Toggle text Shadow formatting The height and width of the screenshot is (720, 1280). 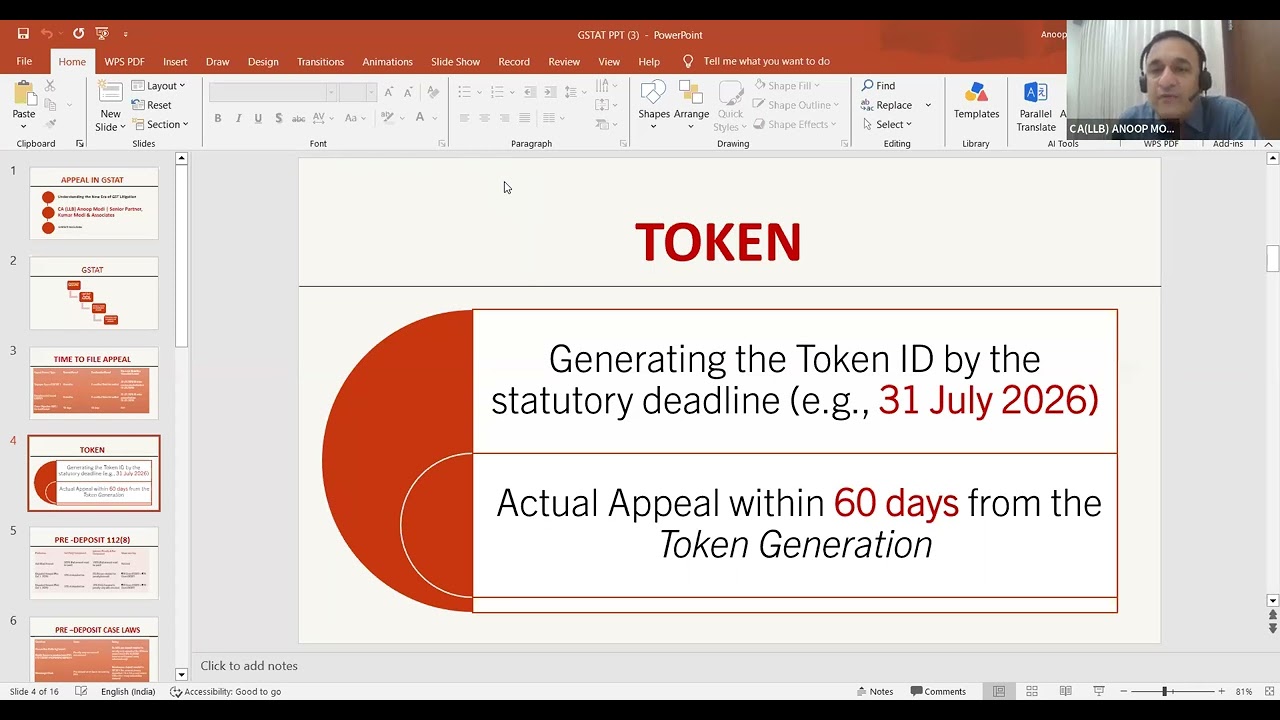tap(278, 118)
